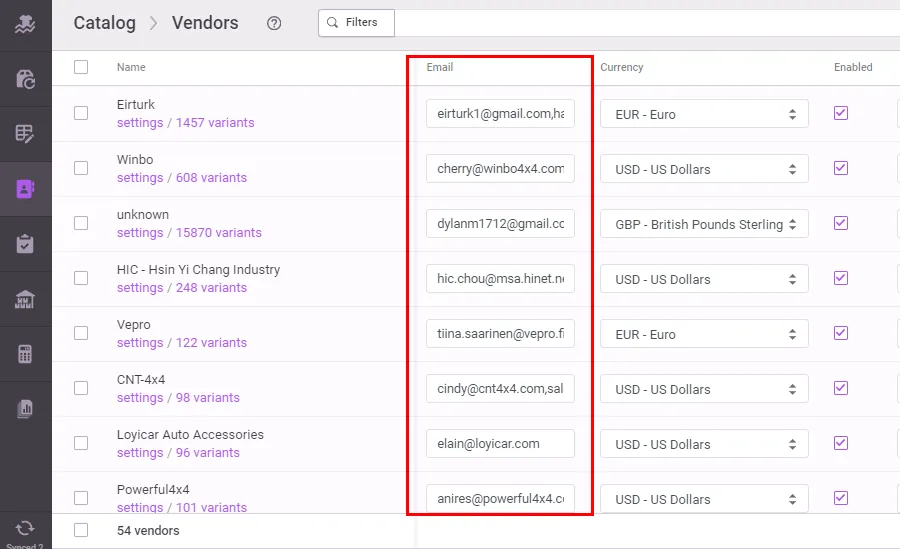Select the CNT-4x4 row checkbox
This screenshot has width=900, height=549.
click(81, 388)
